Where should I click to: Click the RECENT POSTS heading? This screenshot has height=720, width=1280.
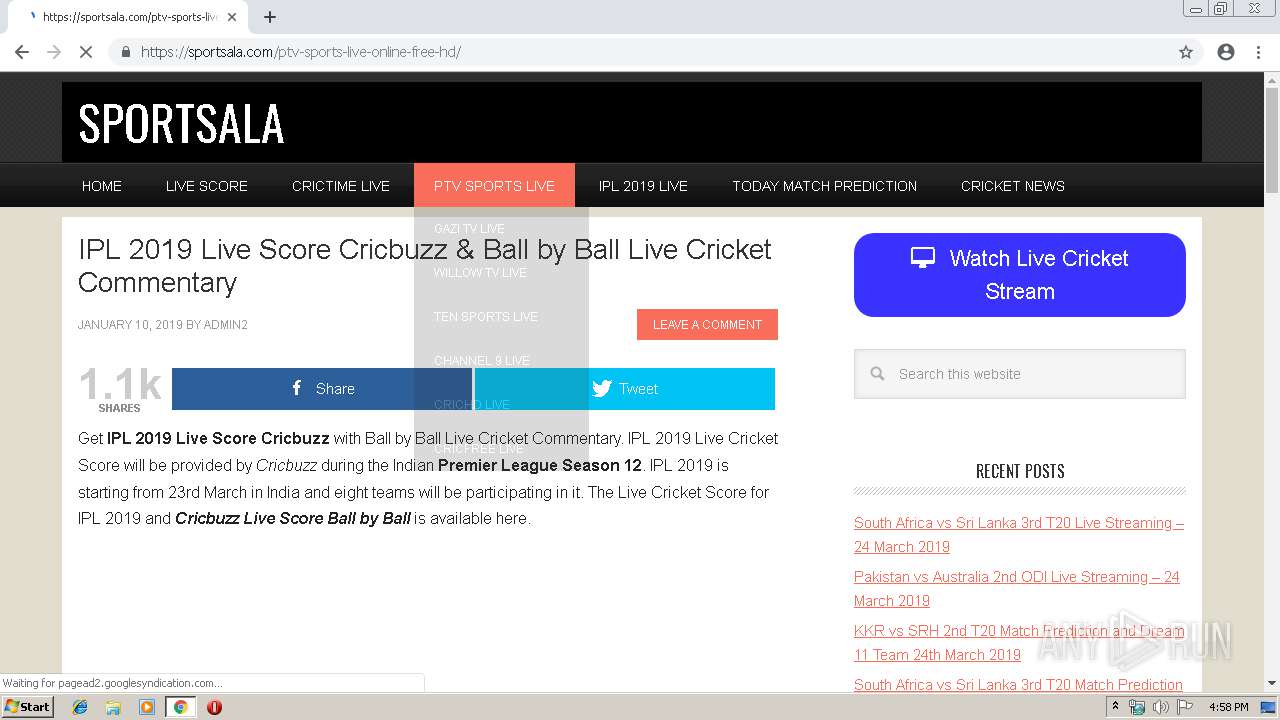click(x=1020, y=471)
